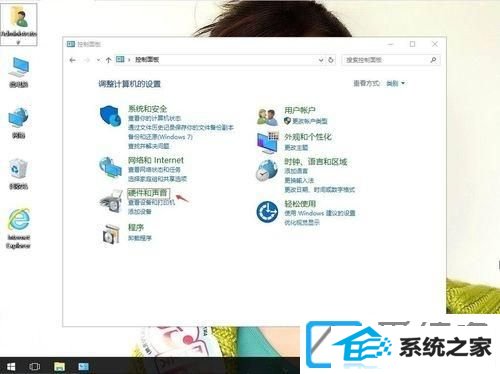Open System and Security shield icon
The image size is (500, 374).
[111, 115]
